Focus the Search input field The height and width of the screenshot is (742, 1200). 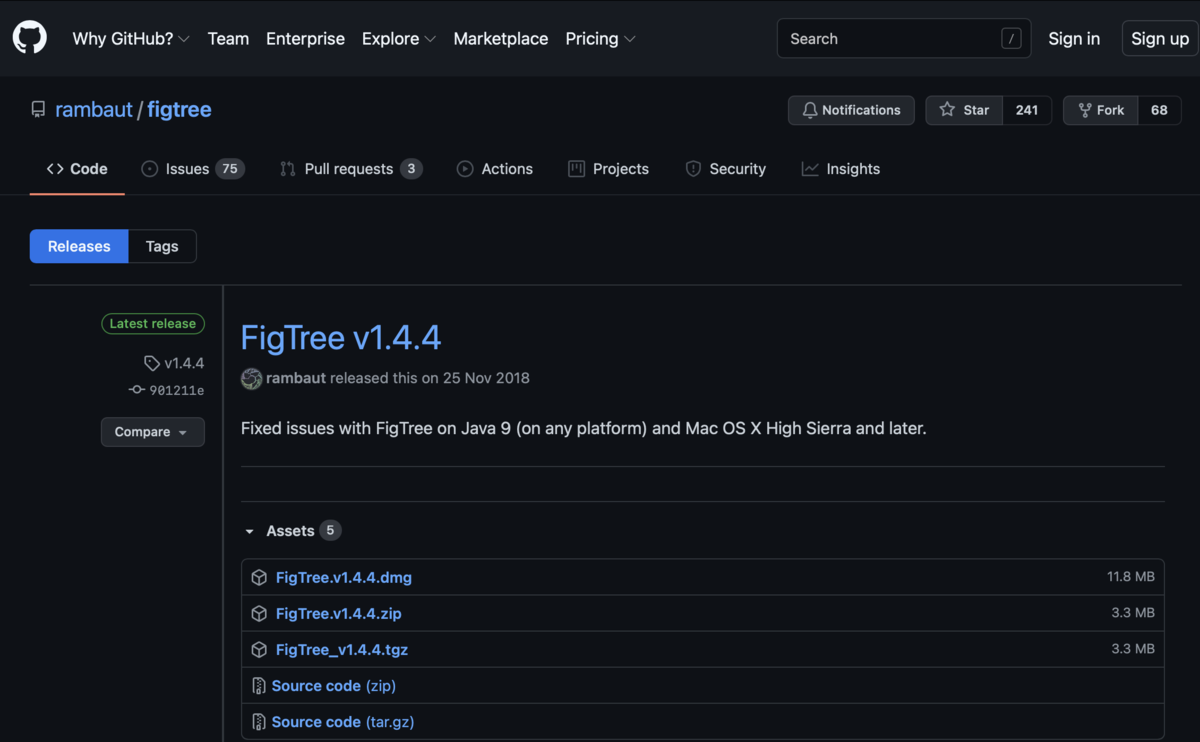click(904, 39)
